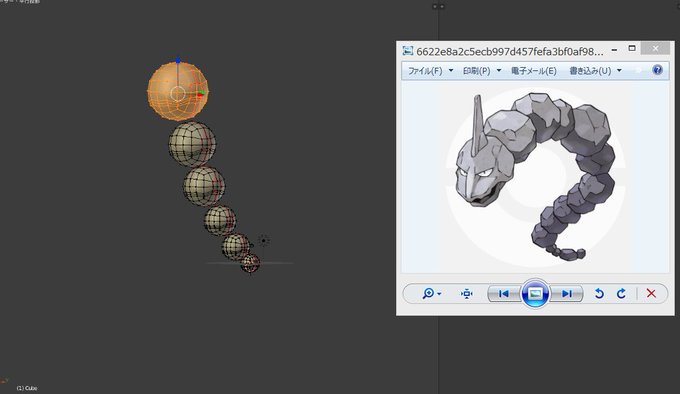Expand the 書き込み(U) dropdown arrow

(x=619, y=70)
